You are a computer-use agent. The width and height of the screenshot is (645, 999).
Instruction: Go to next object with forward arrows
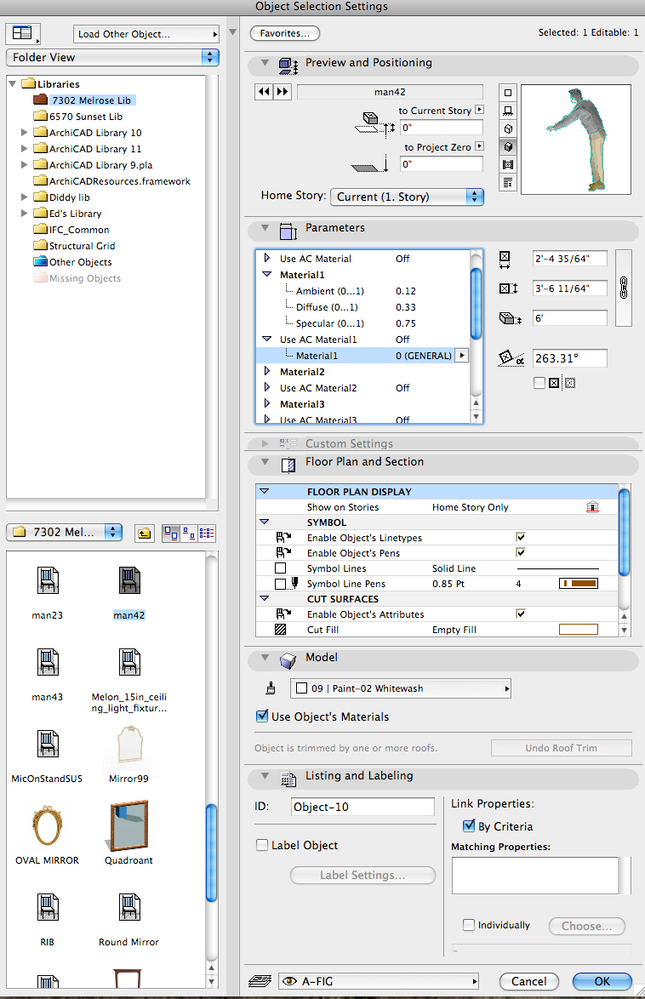pyautogui.click(x=282, y=92)
